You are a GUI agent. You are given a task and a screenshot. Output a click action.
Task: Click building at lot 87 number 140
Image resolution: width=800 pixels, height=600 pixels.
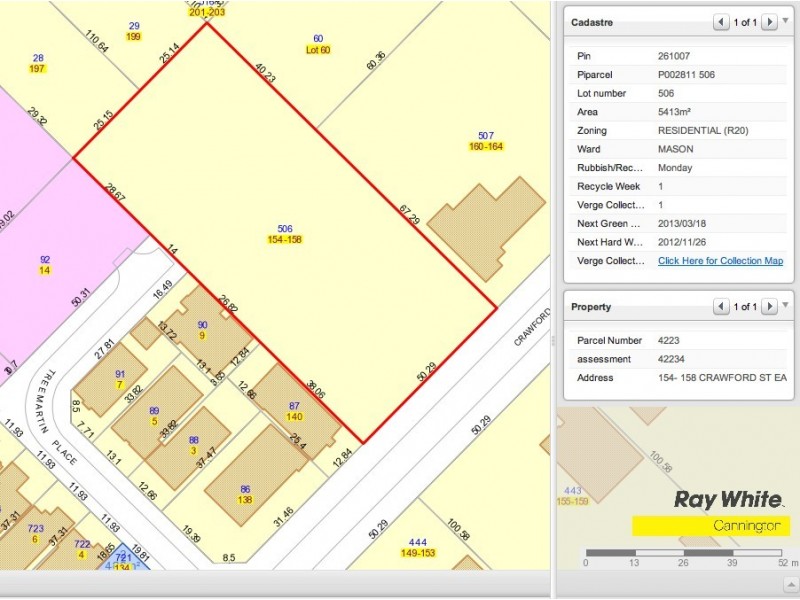click(294, 410)
